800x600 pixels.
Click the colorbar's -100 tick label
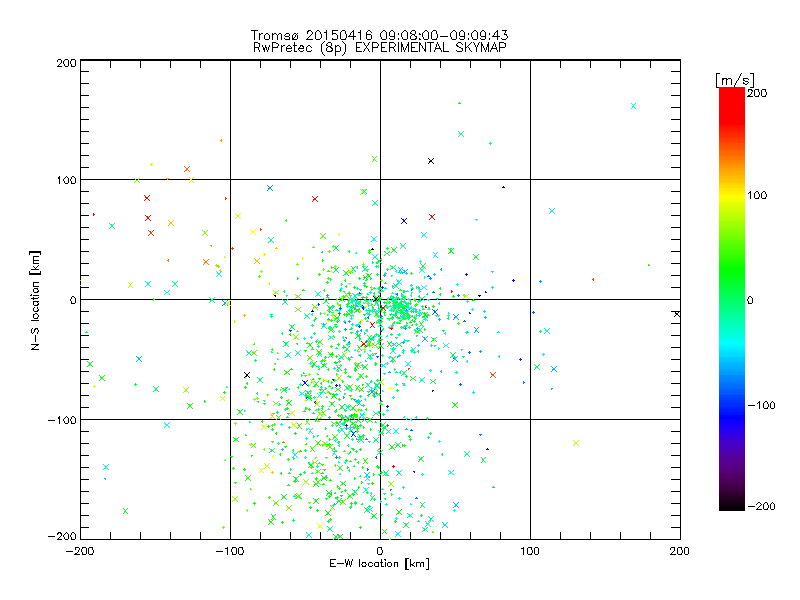pyautogui.click(x=761, y=405)
